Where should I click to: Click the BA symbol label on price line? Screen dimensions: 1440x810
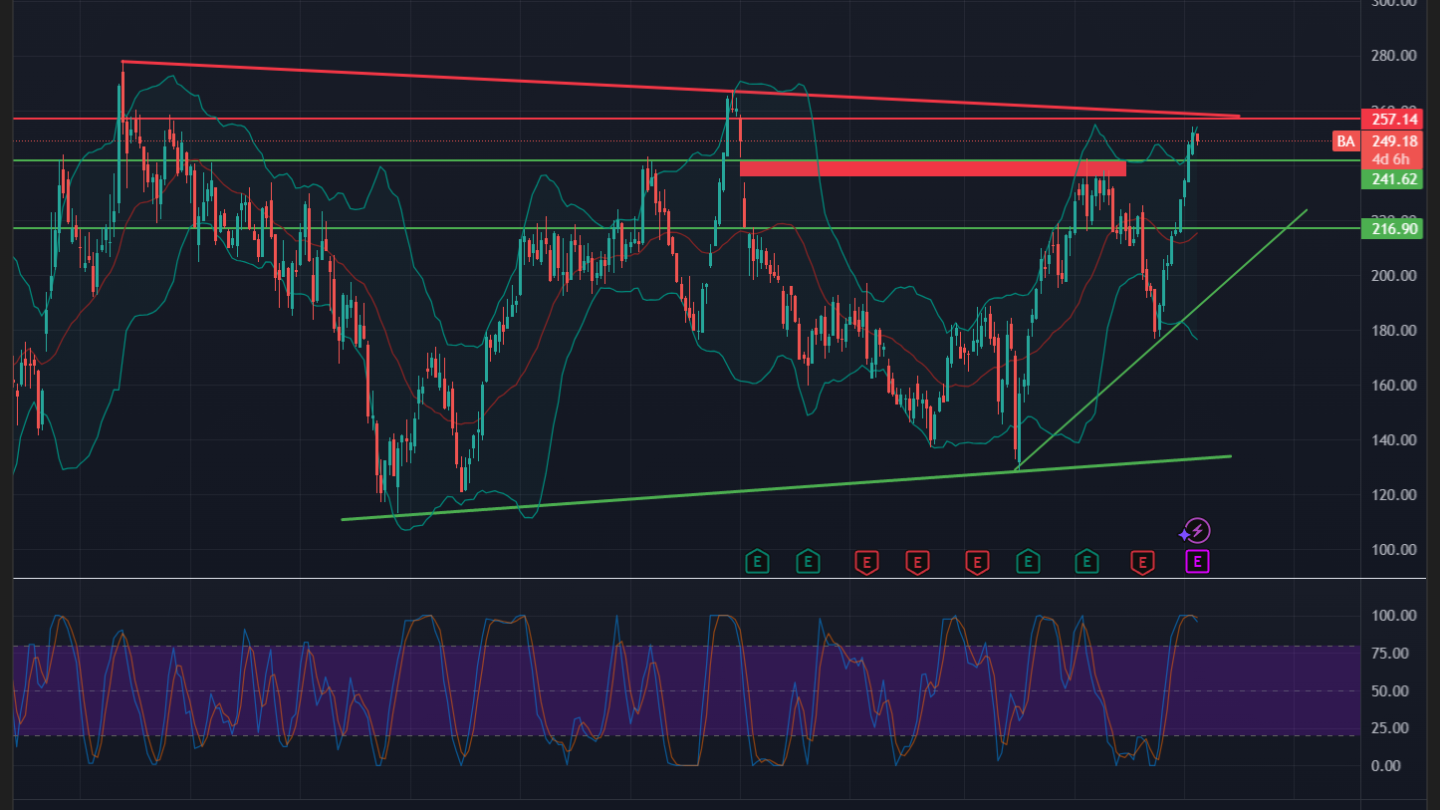pos(1346,141)
